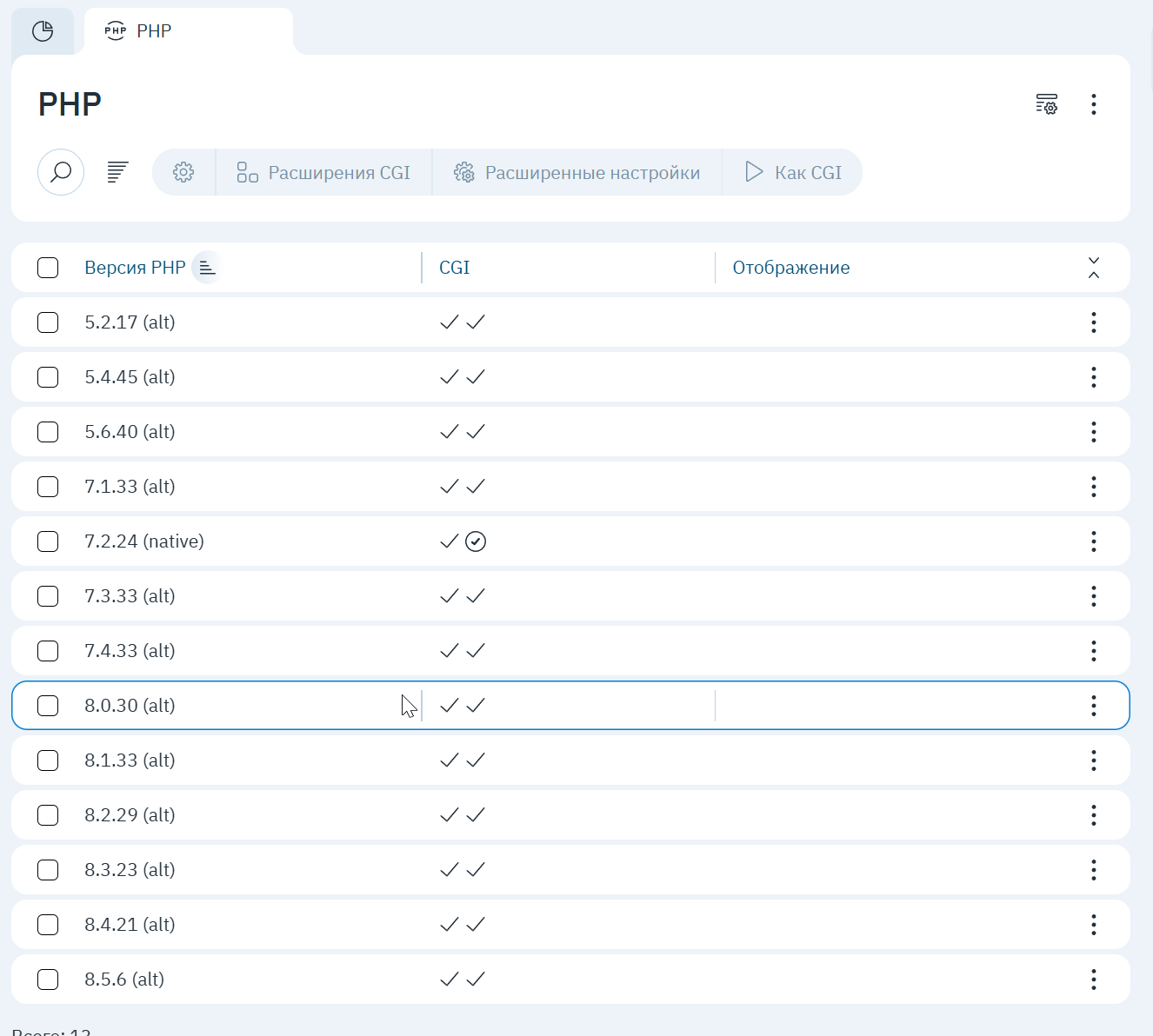Click second CGI checkmark in 5.2.17 row
The width and height of the screenshot is (1153, 1036).
point(476,322)
